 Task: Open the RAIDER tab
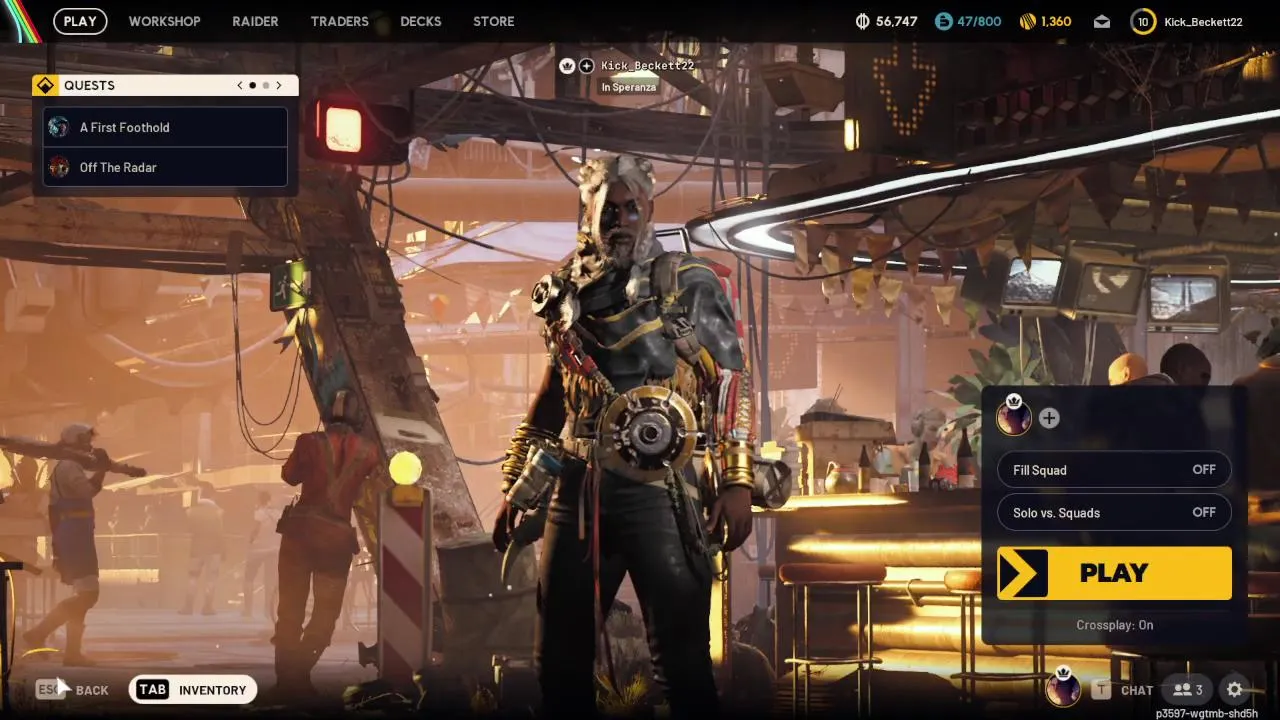(x=255, y=21)
